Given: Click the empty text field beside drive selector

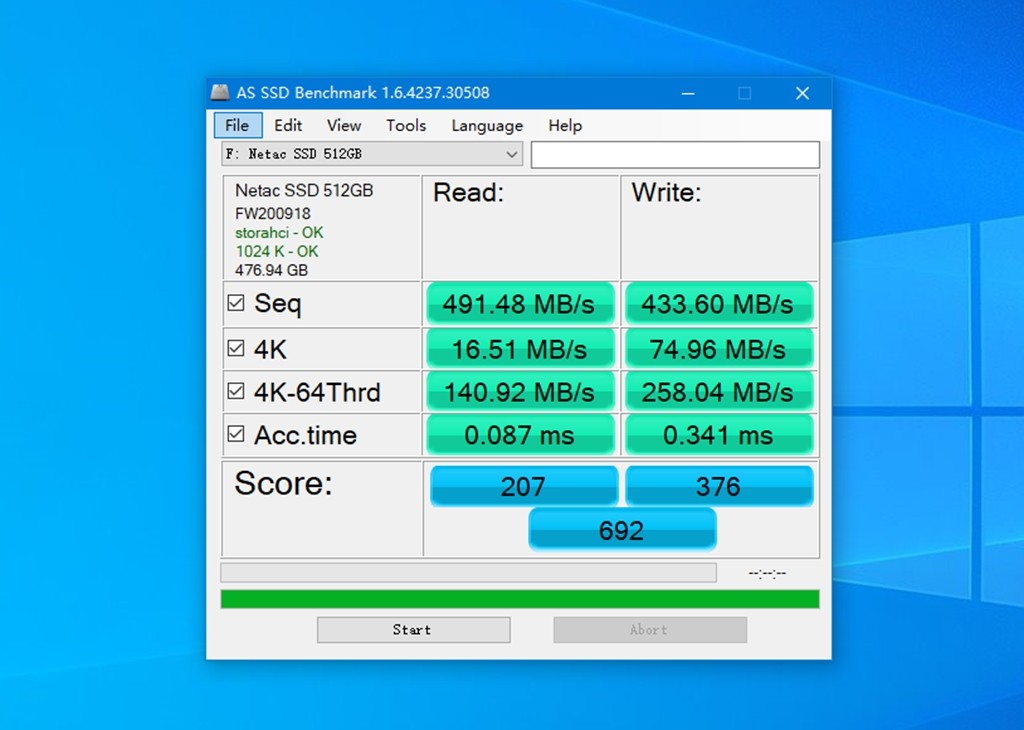Looking at the screenshot, I should click(x=675, y=154).
